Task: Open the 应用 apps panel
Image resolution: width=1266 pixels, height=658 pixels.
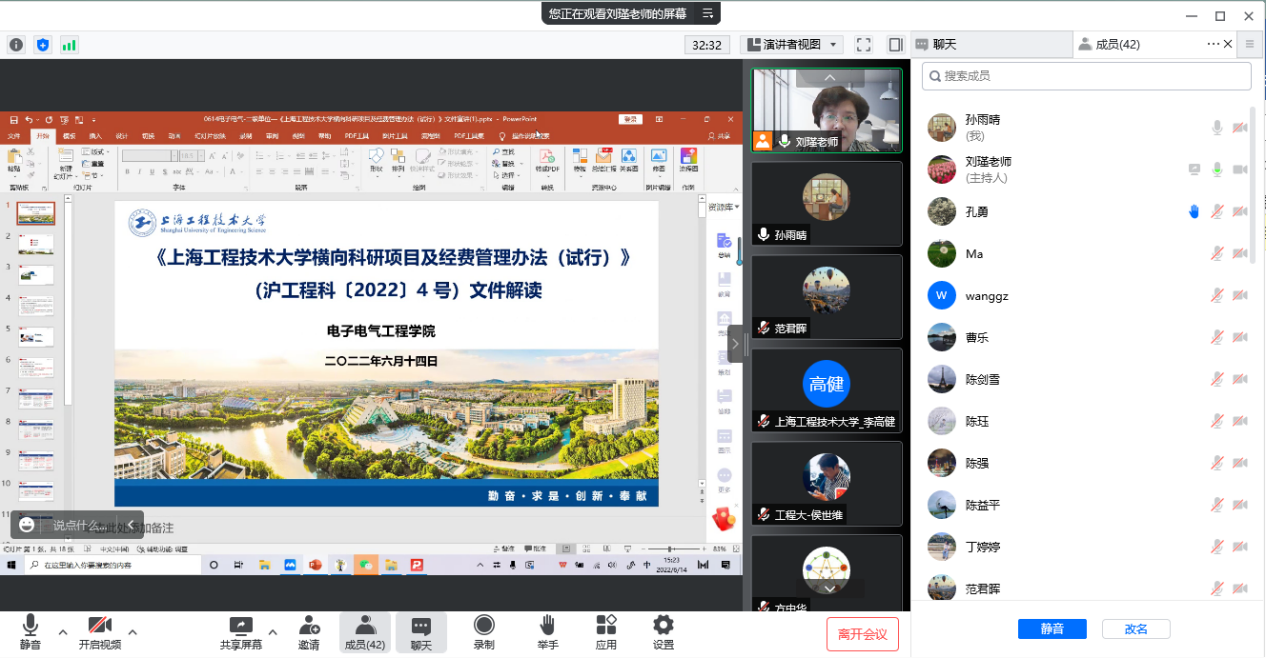Action: (x=606, y=633)
